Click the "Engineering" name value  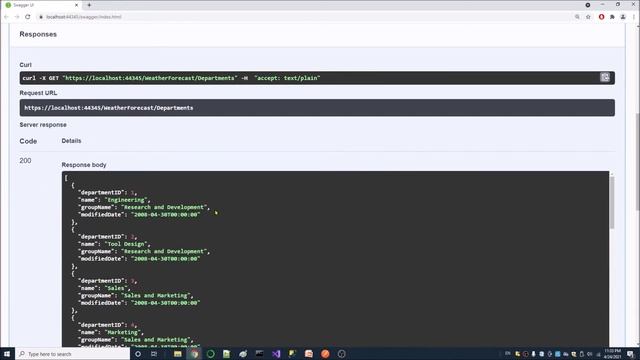click(x=126, y=200)
